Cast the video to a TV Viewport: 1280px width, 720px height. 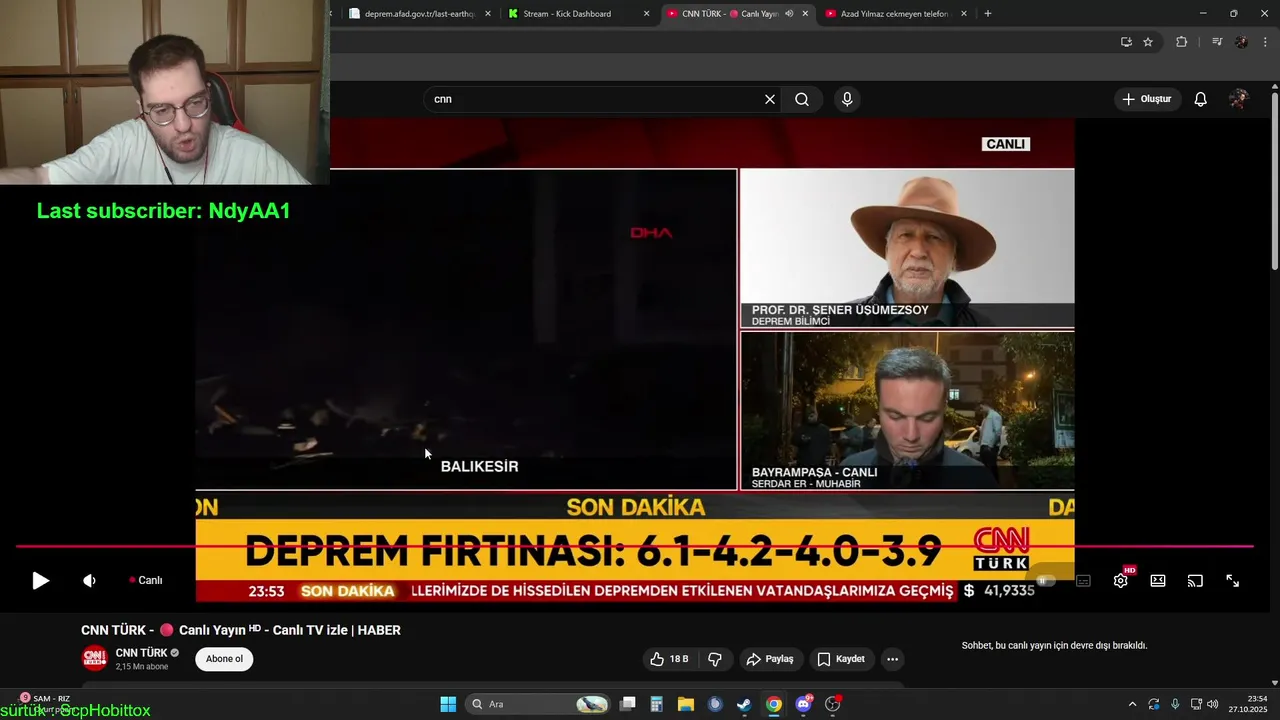coord(1195,580)
